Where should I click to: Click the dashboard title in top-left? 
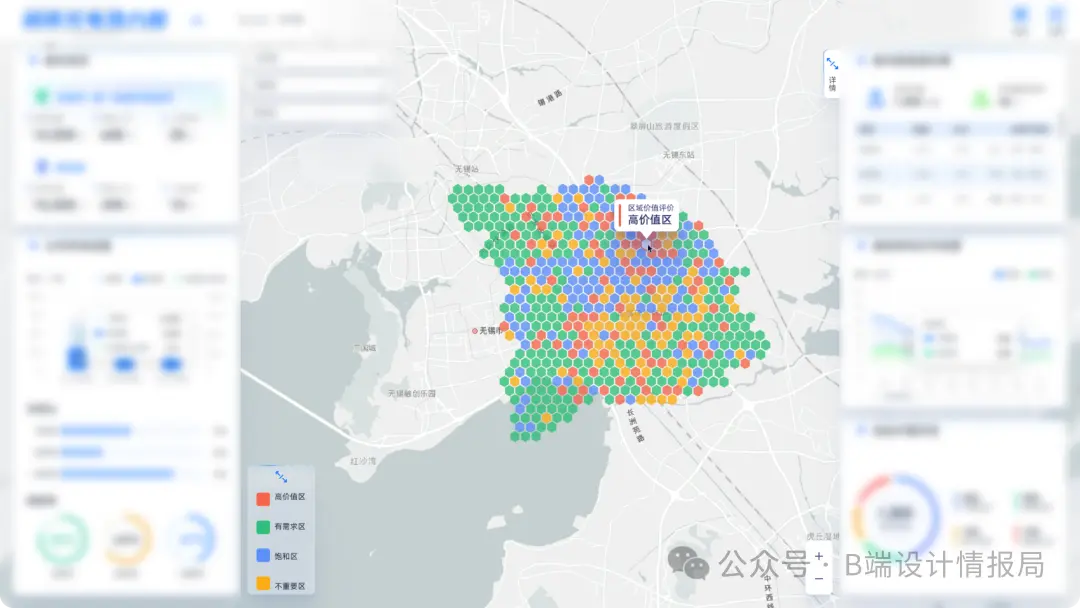(x=95, y=19)
